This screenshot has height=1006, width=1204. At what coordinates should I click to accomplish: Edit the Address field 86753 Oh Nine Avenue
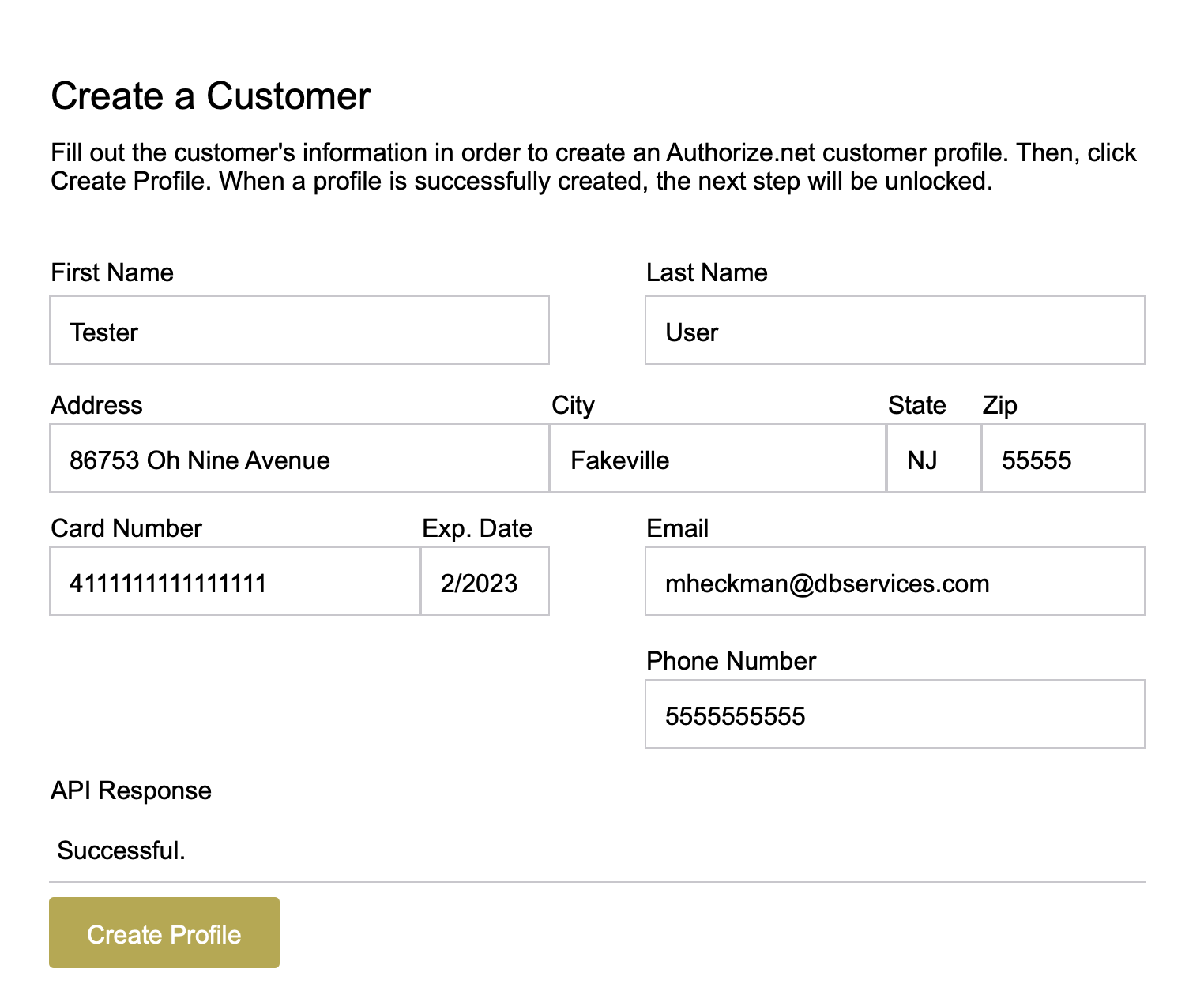(299, 458)
